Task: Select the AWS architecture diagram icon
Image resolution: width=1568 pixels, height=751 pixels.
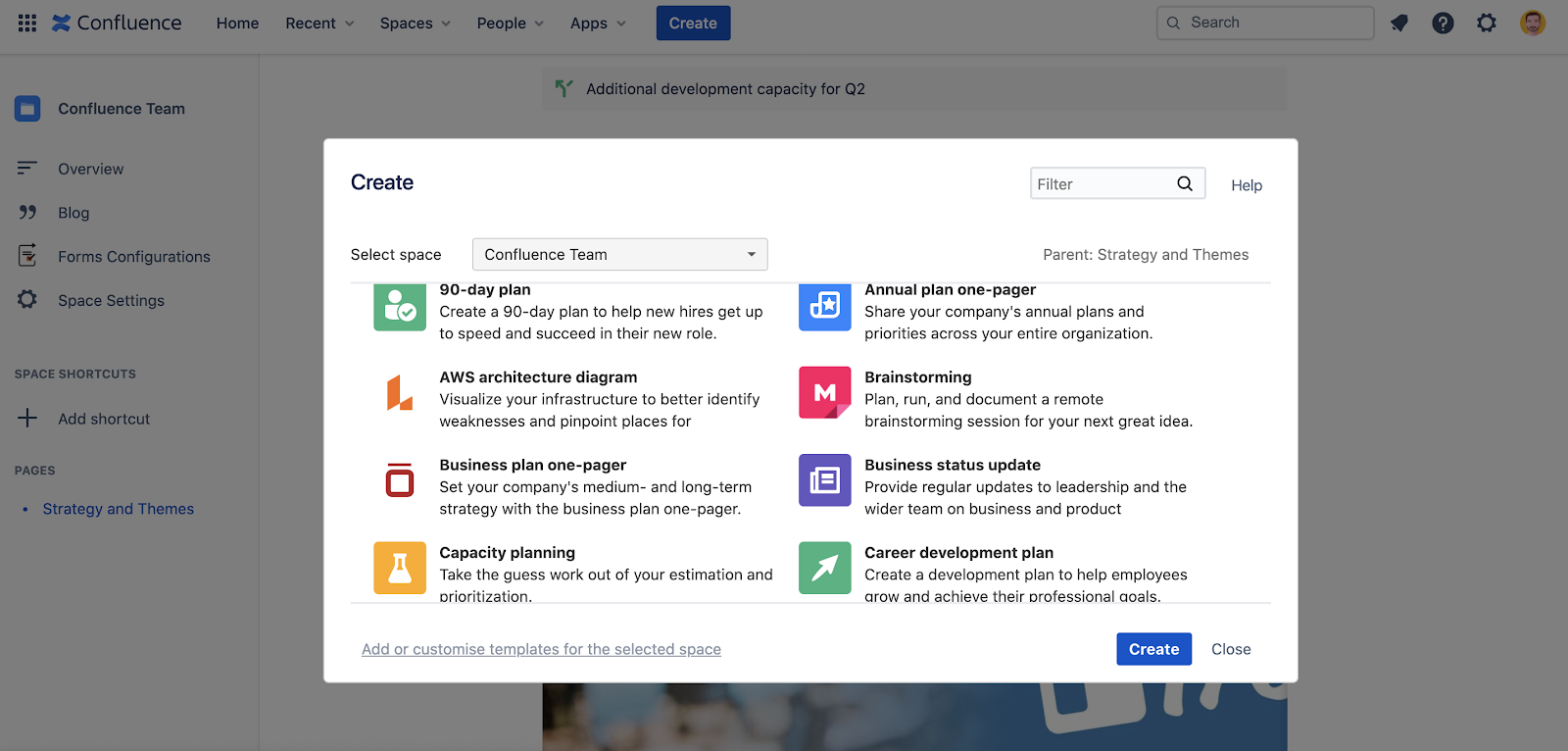Action: (x=400, y=393)
